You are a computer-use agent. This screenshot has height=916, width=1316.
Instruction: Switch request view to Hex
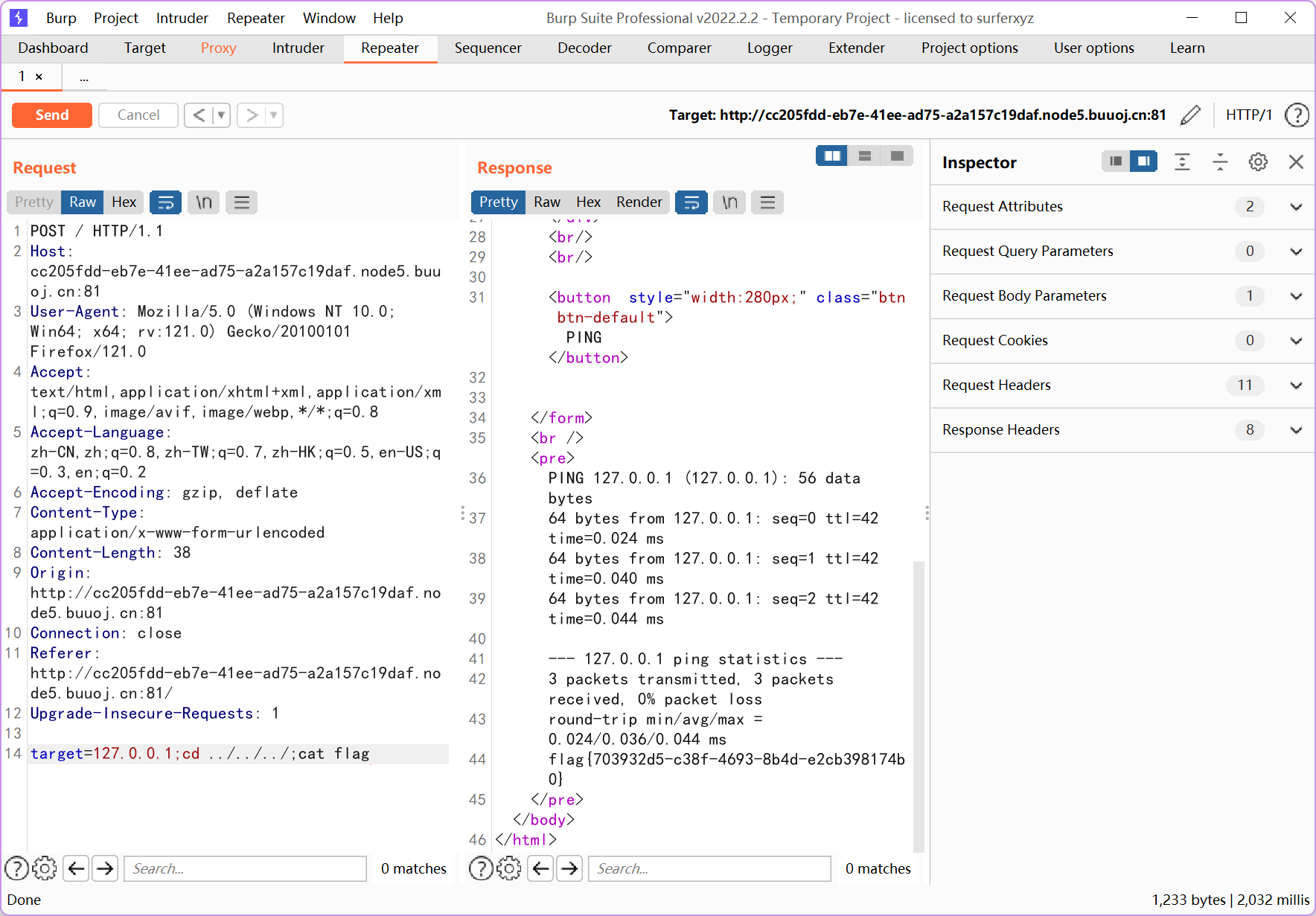[x=124, y=202]
